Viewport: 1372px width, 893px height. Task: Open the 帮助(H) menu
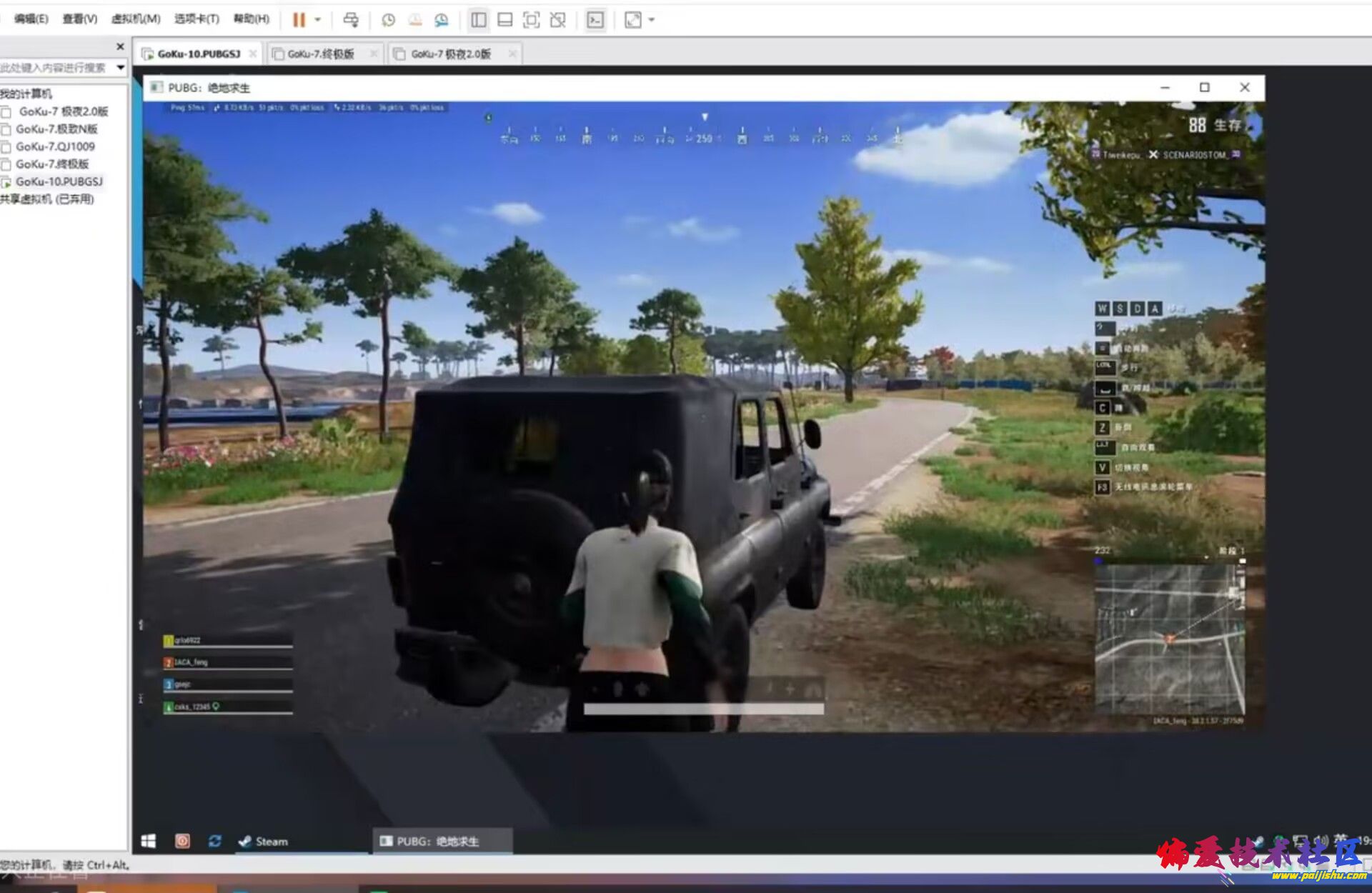(x=252, y=19)
